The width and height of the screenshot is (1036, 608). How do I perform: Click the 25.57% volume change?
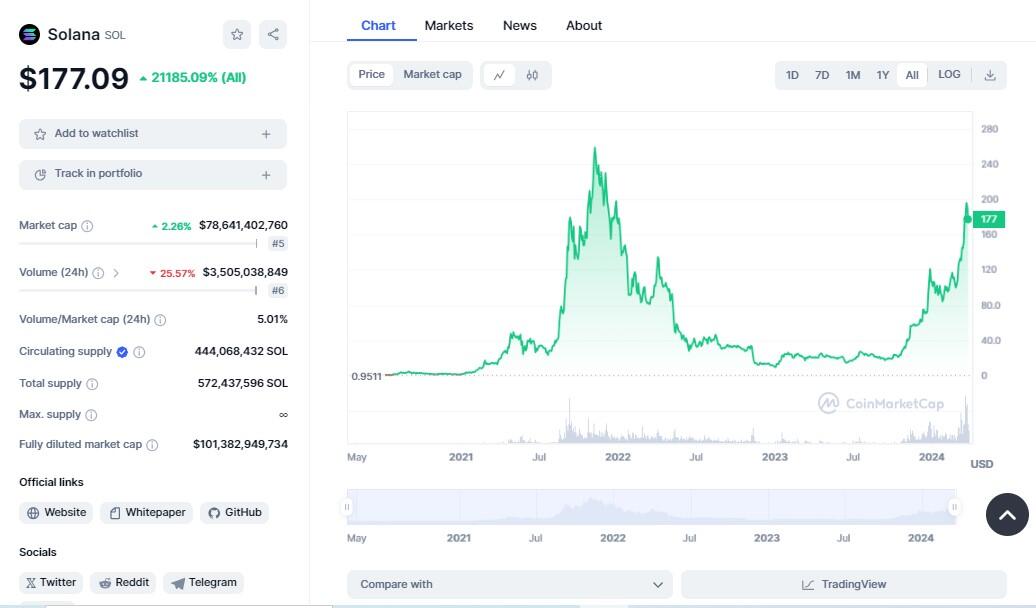point(172,273)
